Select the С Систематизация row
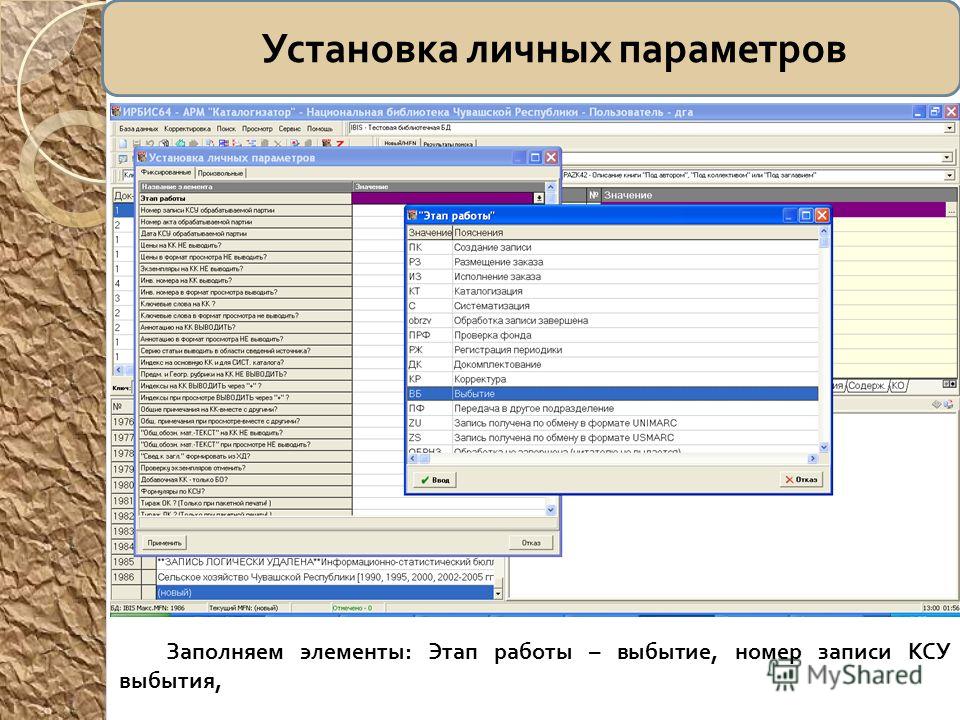This screenshot has width=960, height=720. (612, 306)
